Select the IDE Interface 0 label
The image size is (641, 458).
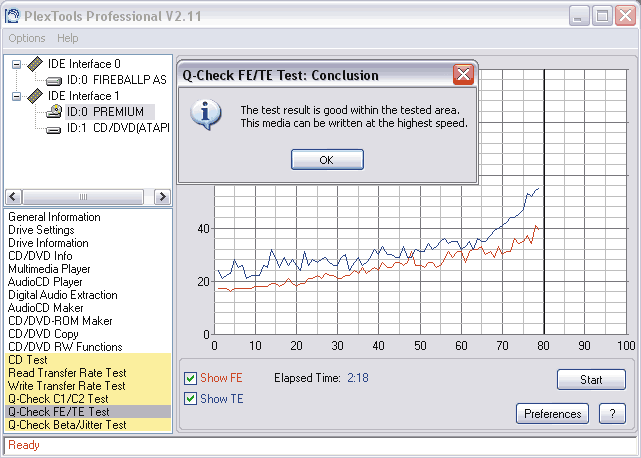[84, 64]
